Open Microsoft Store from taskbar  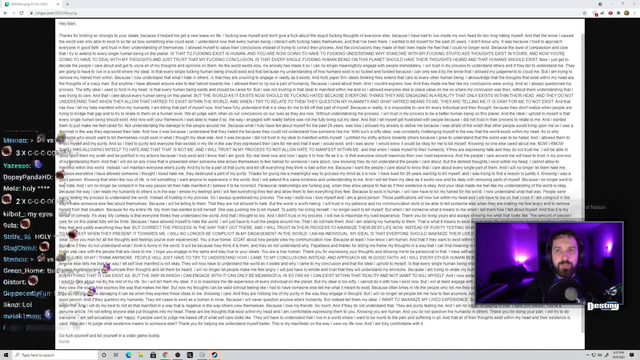coord(153,355)
